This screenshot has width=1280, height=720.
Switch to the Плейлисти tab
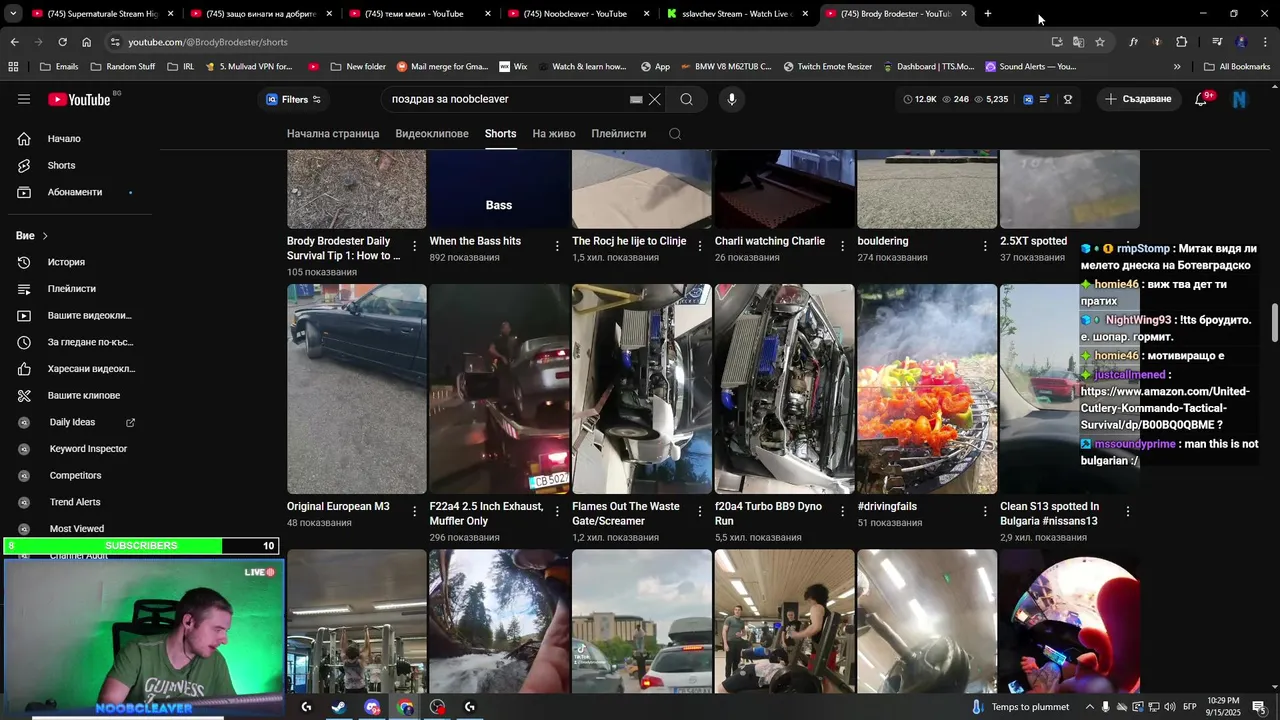click(x=619, y=134)
